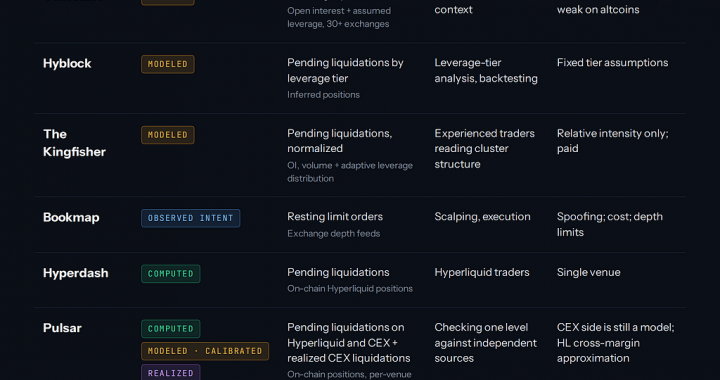Click 'Resting limit orders' cell

[335, 217]
